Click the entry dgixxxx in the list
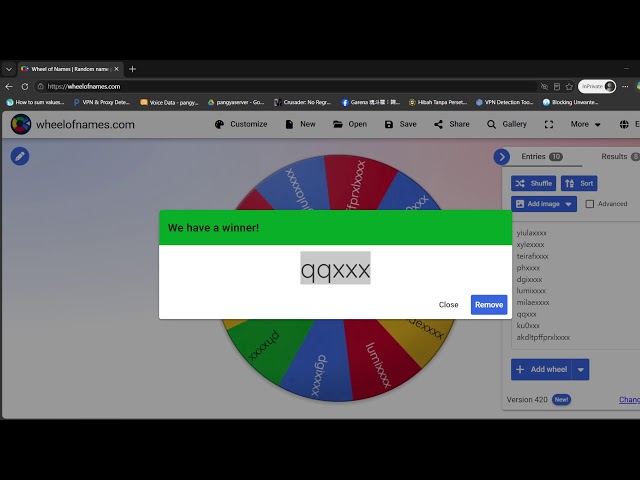The image size is (640, 480). coord(529,279)
